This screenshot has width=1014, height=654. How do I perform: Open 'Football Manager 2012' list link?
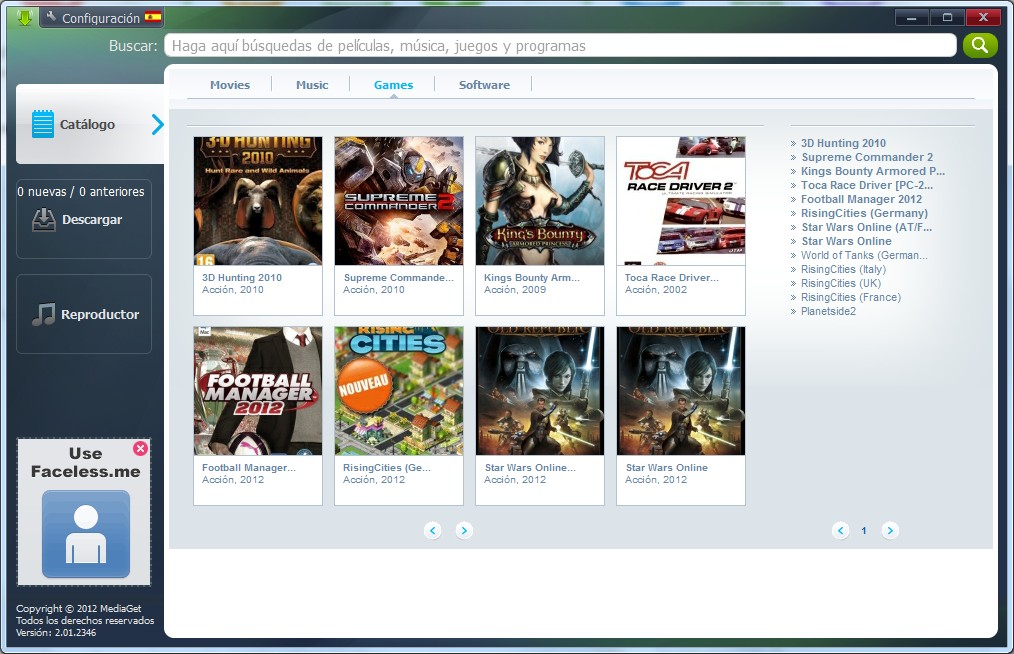[861, 199]
